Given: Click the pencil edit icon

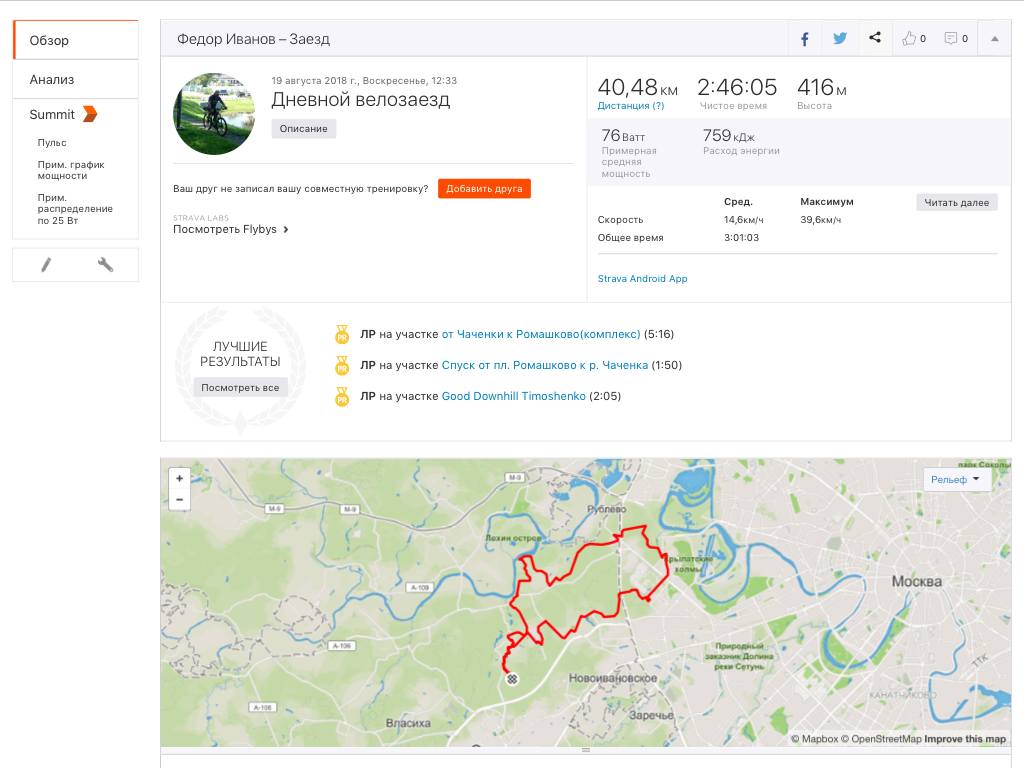Looking at the screenshot, I should point(46,265).
